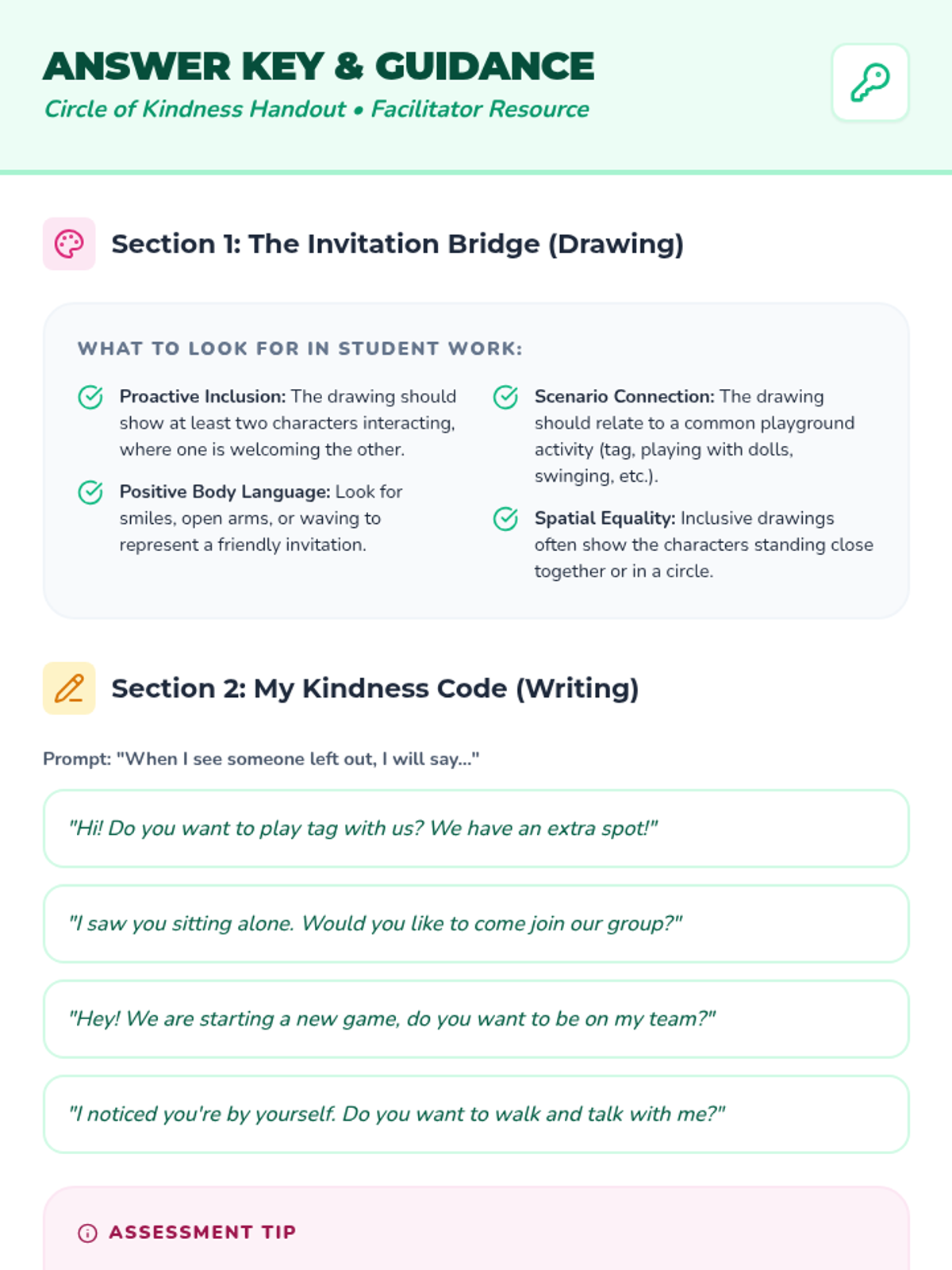Select the "sitting alone" sample answer box

476,924
